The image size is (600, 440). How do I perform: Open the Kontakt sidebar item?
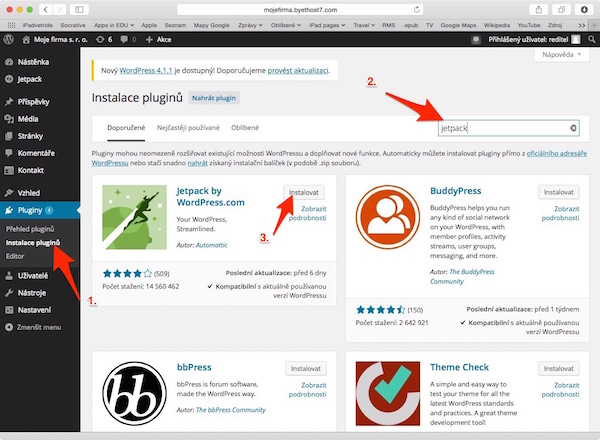(30, 170)
